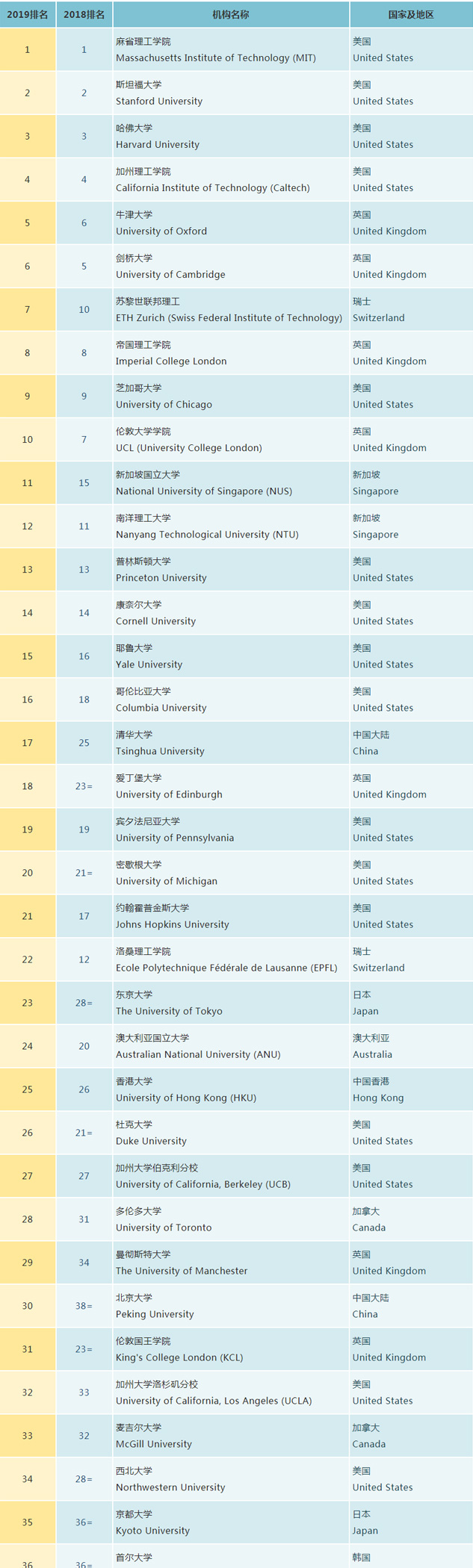This screenshot has height=1568, width=473.
Task: Select King's College London (KCL)
Action: (x=179, y=1357)
